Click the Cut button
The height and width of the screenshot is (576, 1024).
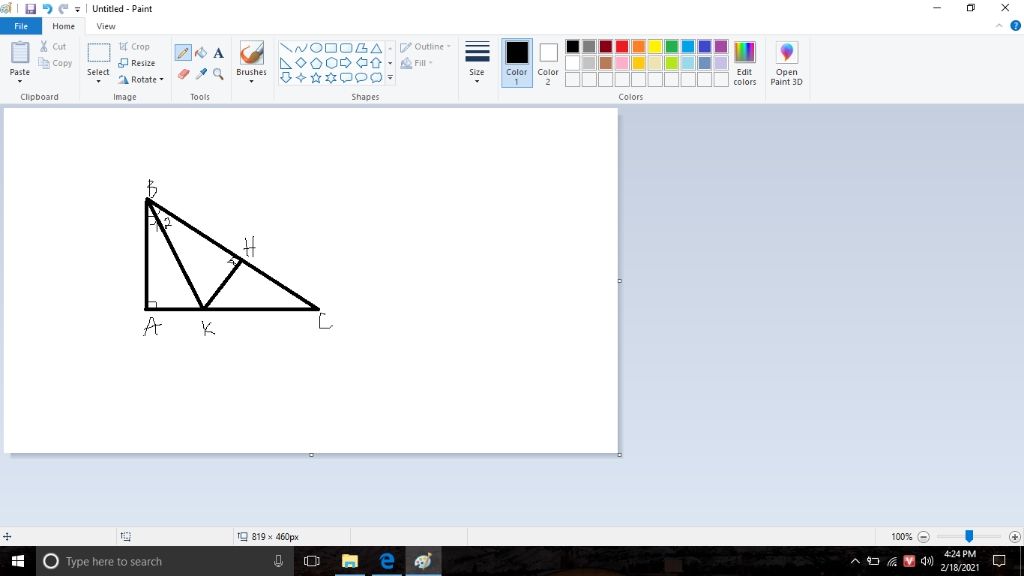(x=52, y=46)
